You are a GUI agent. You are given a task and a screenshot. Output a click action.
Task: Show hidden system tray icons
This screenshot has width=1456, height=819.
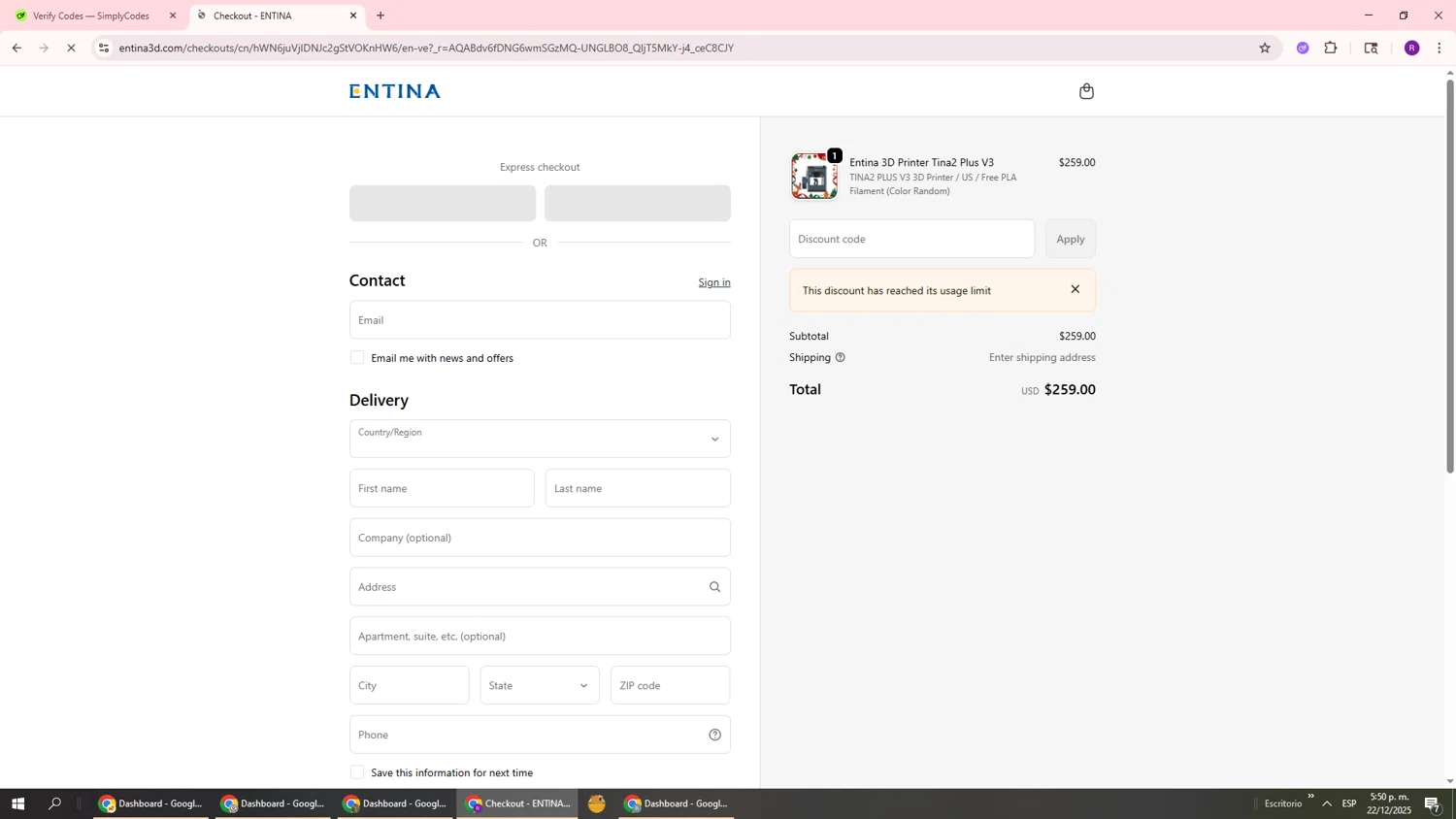(1327, 803)
